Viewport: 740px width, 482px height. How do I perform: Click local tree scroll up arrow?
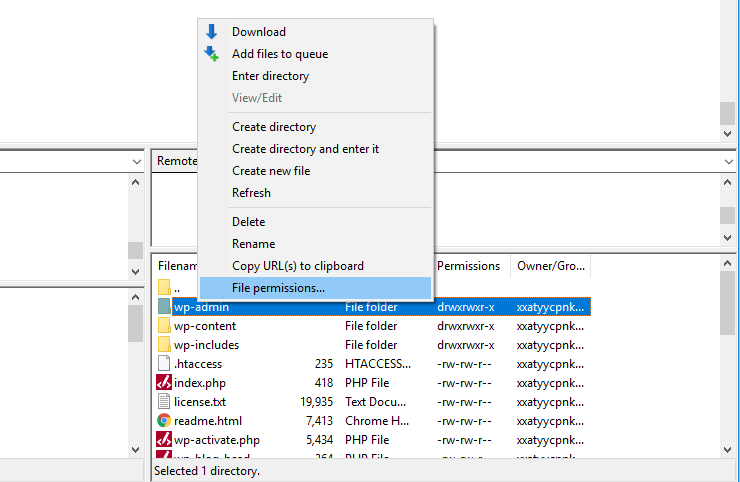pyautogui.click(x=135, y=182)
